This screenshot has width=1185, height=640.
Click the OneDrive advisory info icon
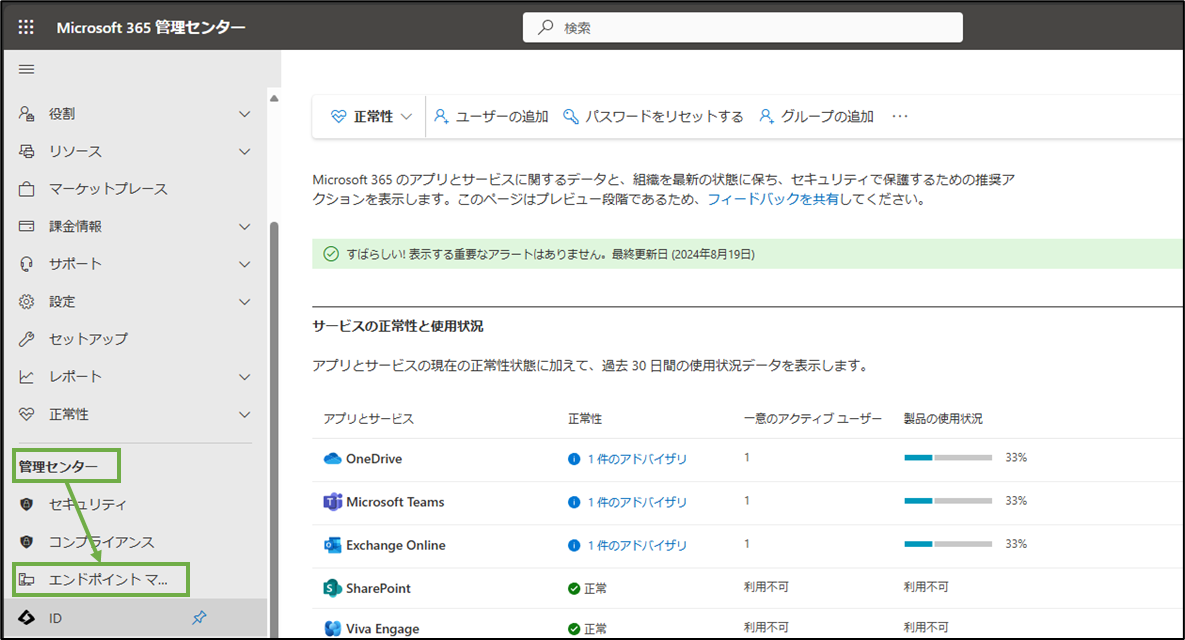pyautogui.click(x=574, y=459)
